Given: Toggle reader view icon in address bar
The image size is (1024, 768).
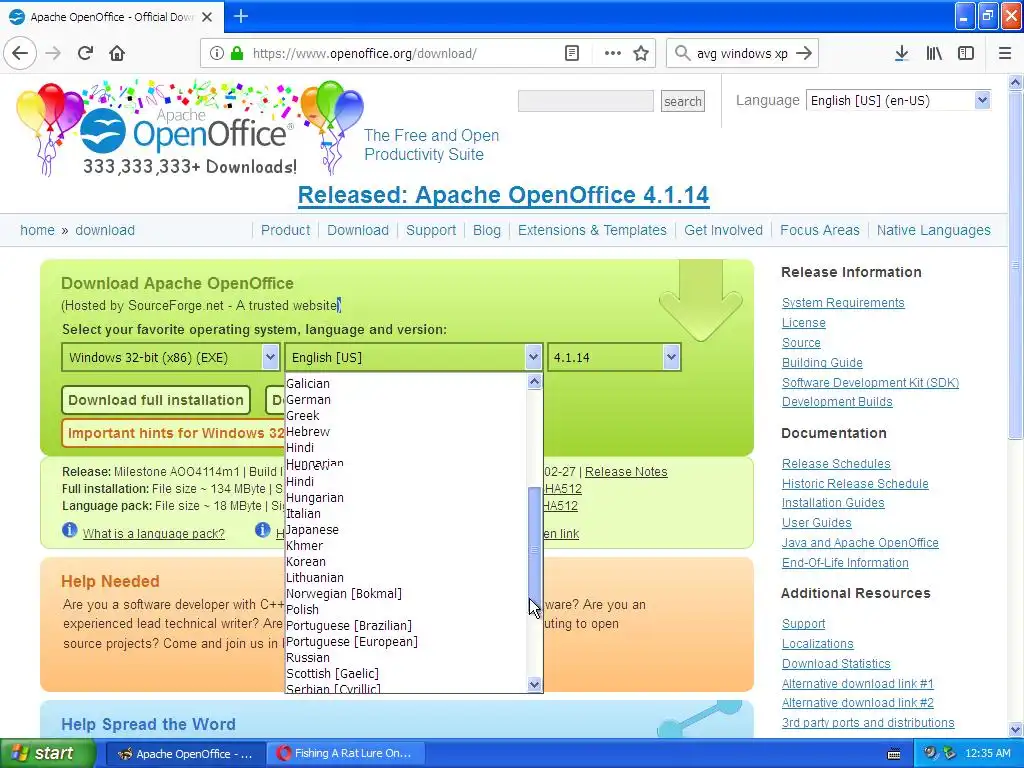Looking at the screenshot, I should (571, 53).
